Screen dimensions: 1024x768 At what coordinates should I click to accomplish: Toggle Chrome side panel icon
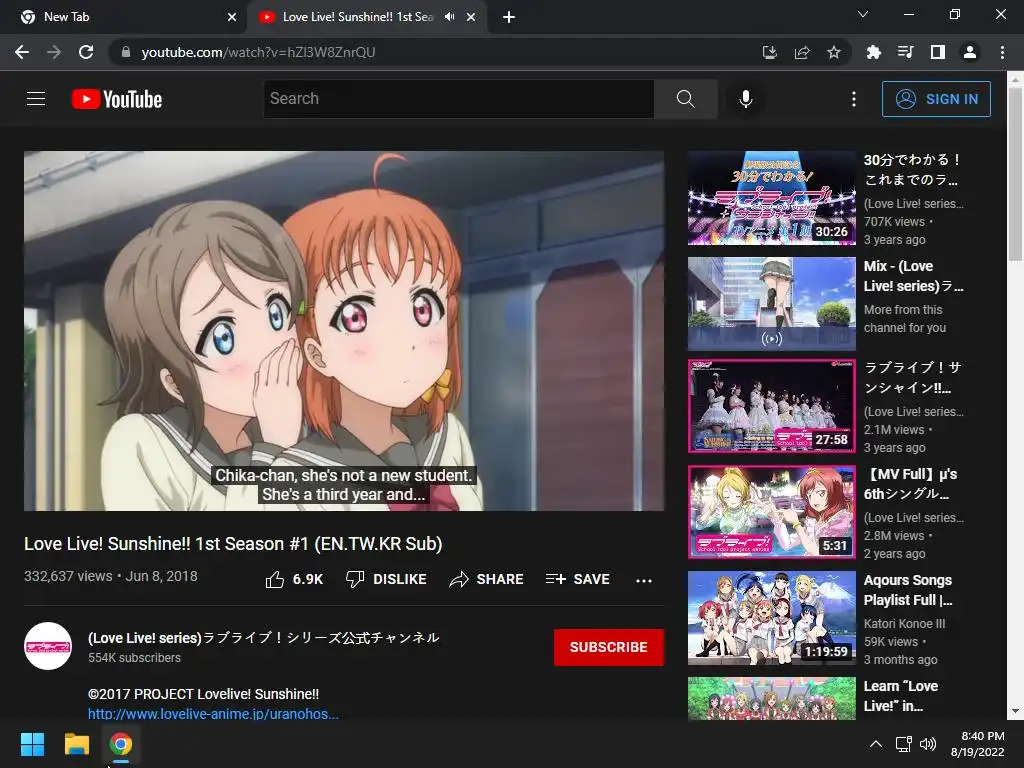(x=938, y=52)
